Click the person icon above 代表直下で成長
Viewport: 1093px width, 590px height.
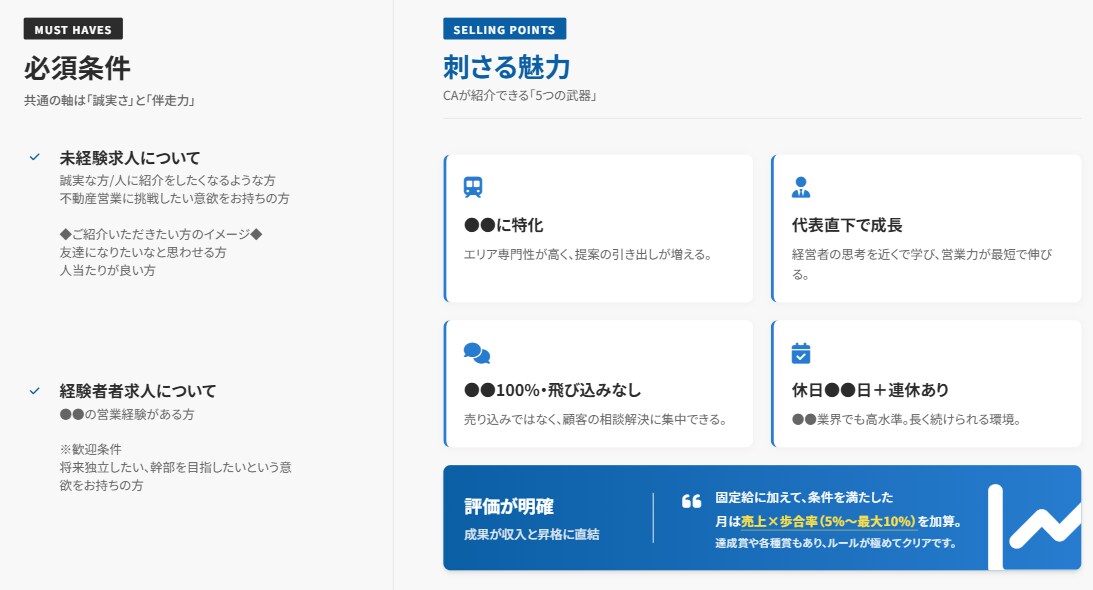point(801,187)
